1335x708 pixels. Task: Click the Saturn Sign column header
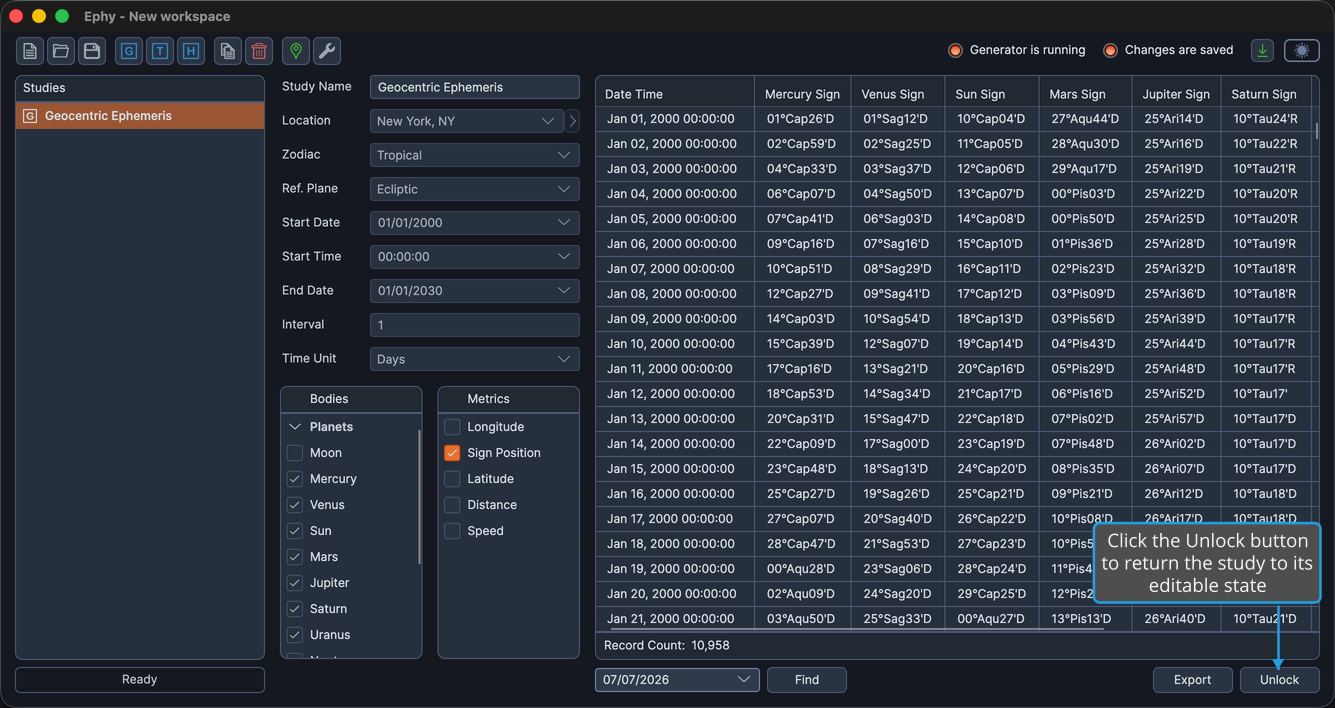(1266, 94)
